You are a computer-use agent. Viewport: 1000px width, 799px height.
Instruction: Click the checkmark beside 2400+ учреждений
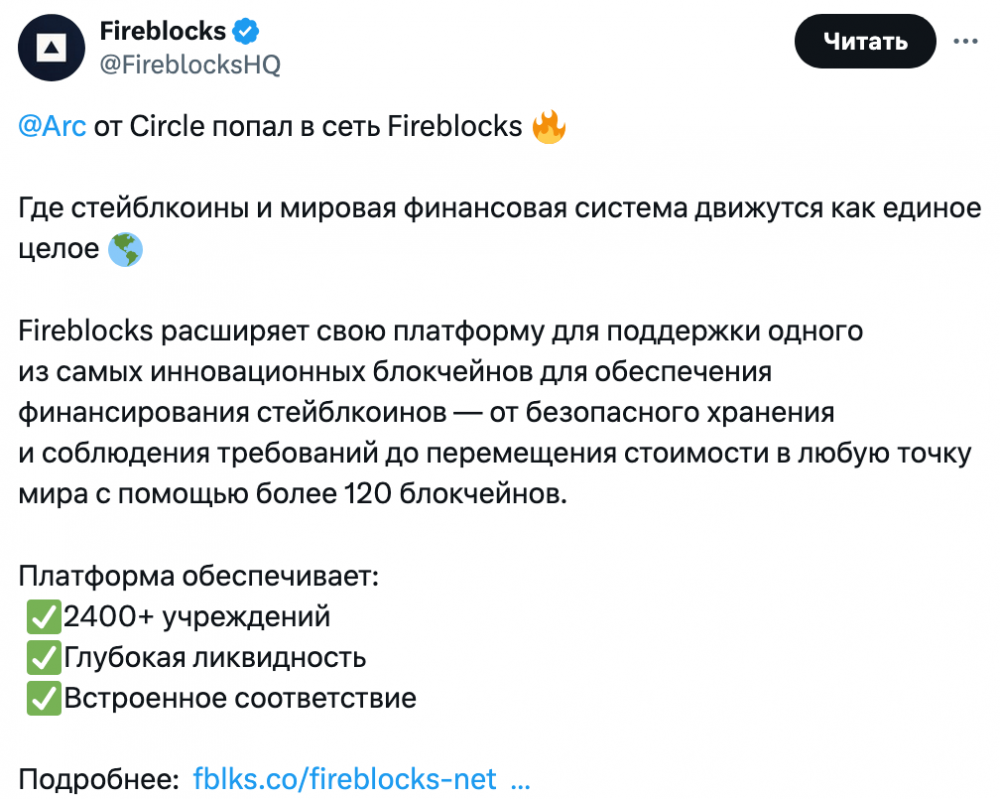[43, 617]
